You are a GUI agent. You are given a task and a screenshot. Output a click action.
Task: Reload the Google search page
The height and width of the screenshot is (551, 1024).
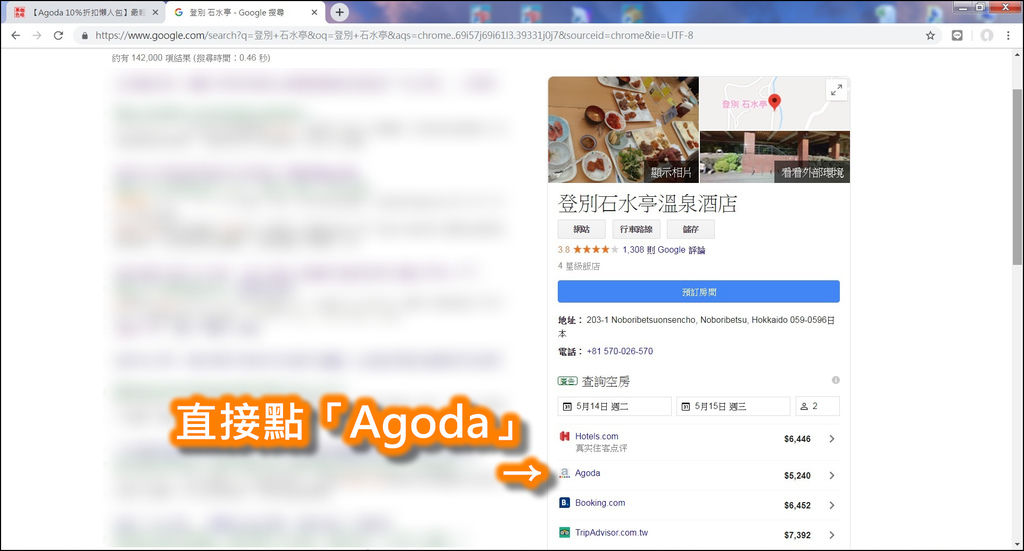point(58,35)
